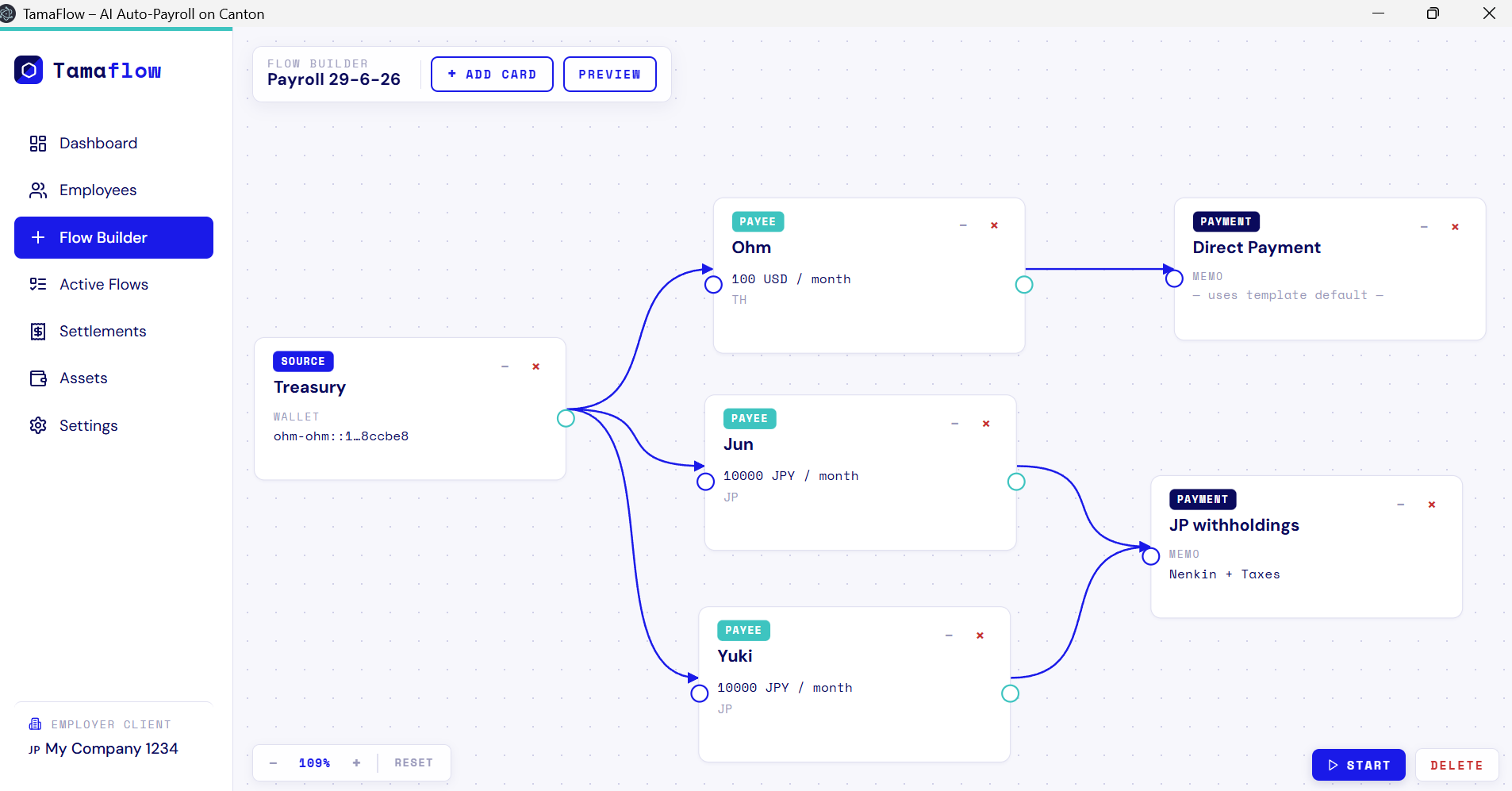Collapse the Jun payee card
The width and height of the screenshot is (1512, 791).
(x=955, y=424)
